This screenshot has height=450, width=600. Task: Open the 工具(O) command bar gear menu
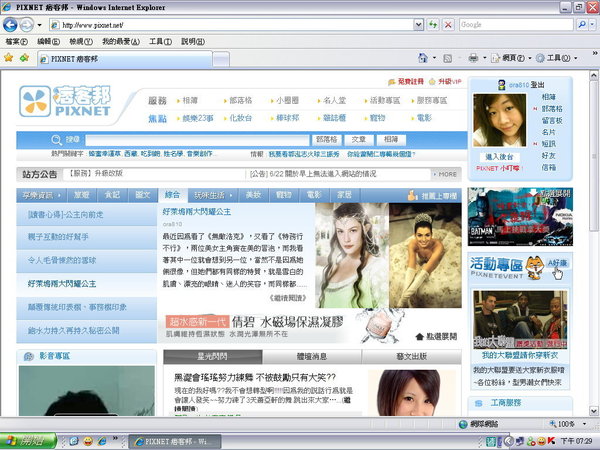(556, 58)
